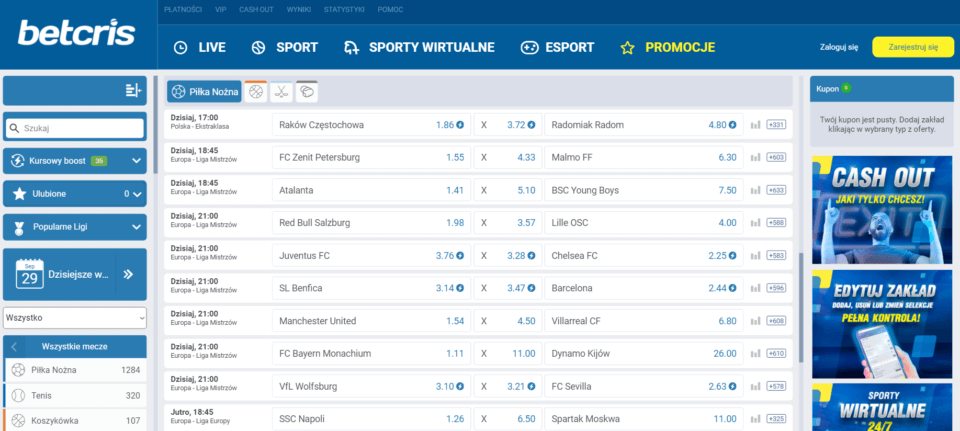This screenshot has width=960, height=431.
Task: Click boost icon on Raków 1.86 odds
Action: (460, 125)
